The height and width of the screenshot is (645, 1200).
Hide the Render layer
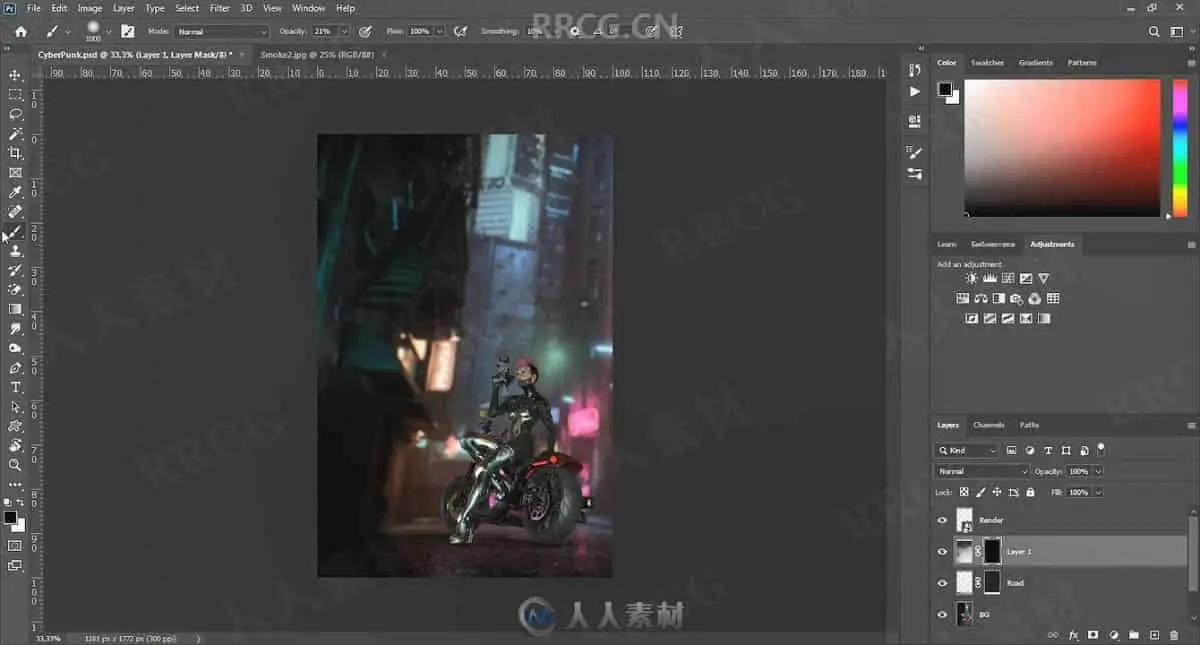[942, 520]
